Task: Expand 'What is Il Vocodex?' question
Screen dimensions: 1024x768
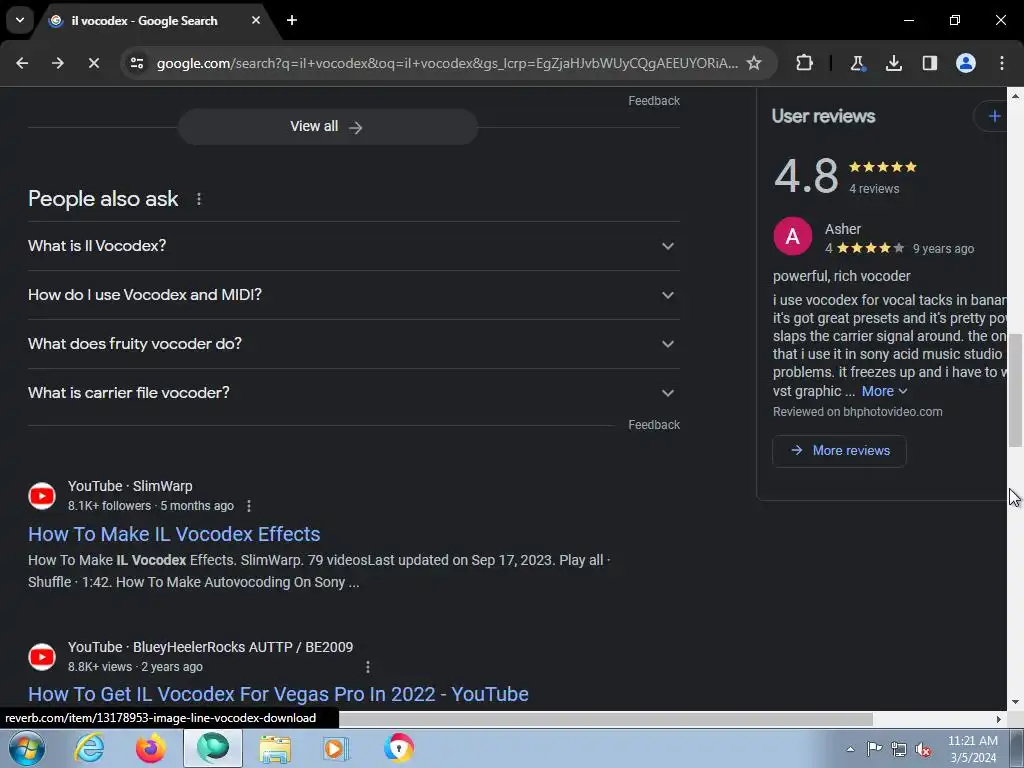Action: pyautogui.click(x=353, y=246)
